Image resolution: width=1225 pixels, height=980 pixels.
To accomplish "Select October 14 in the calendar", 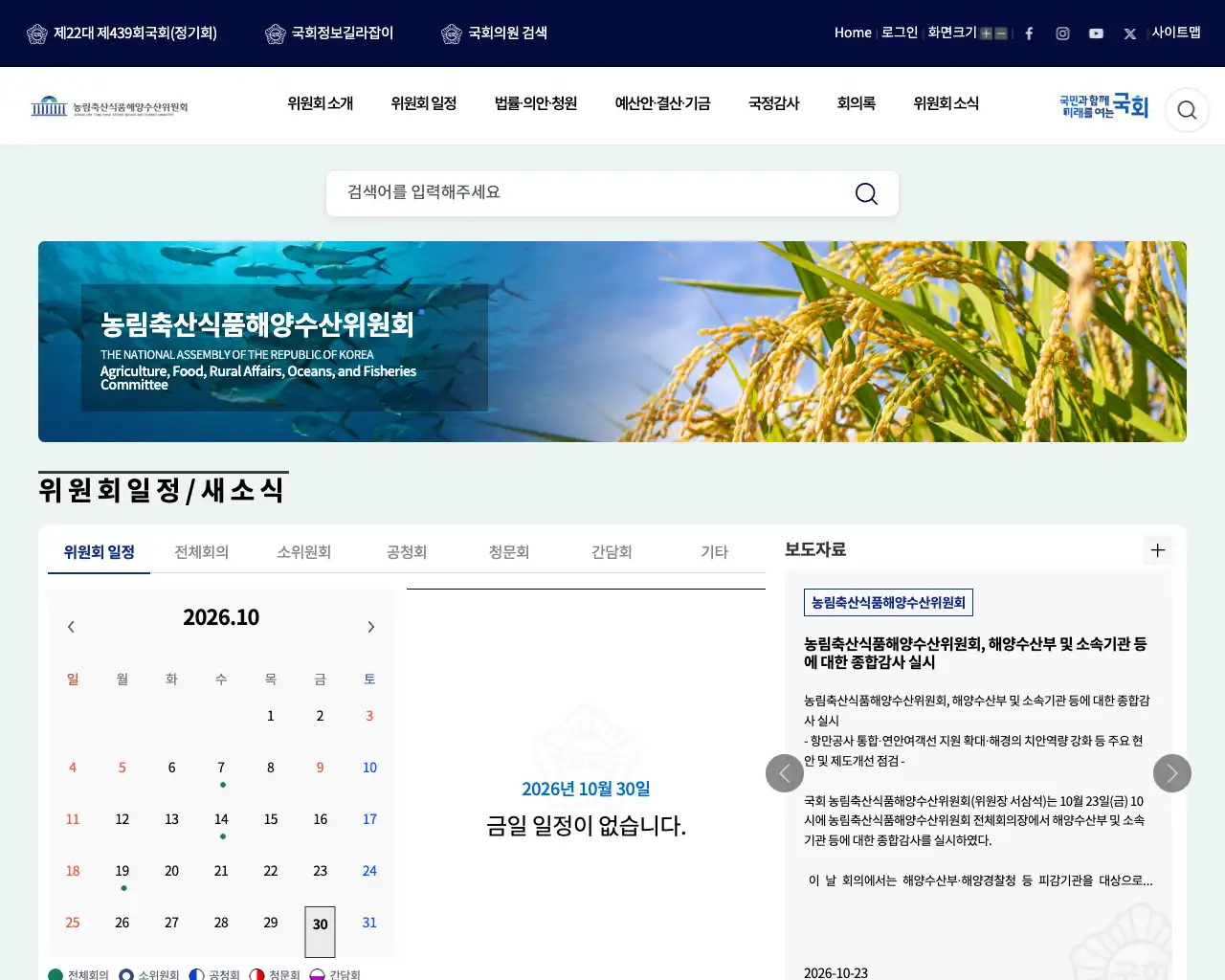I will click(x=221, y=819).
